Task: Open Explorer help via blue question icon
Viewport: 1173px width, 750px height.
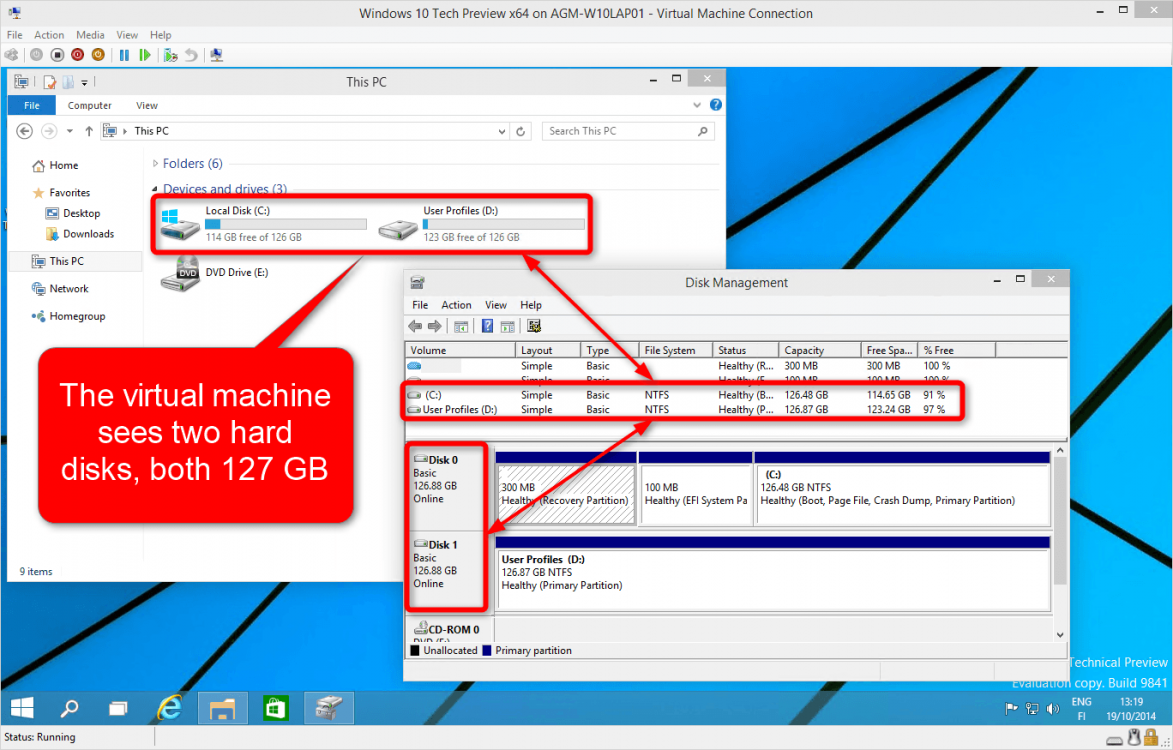Action: [716, 105]
